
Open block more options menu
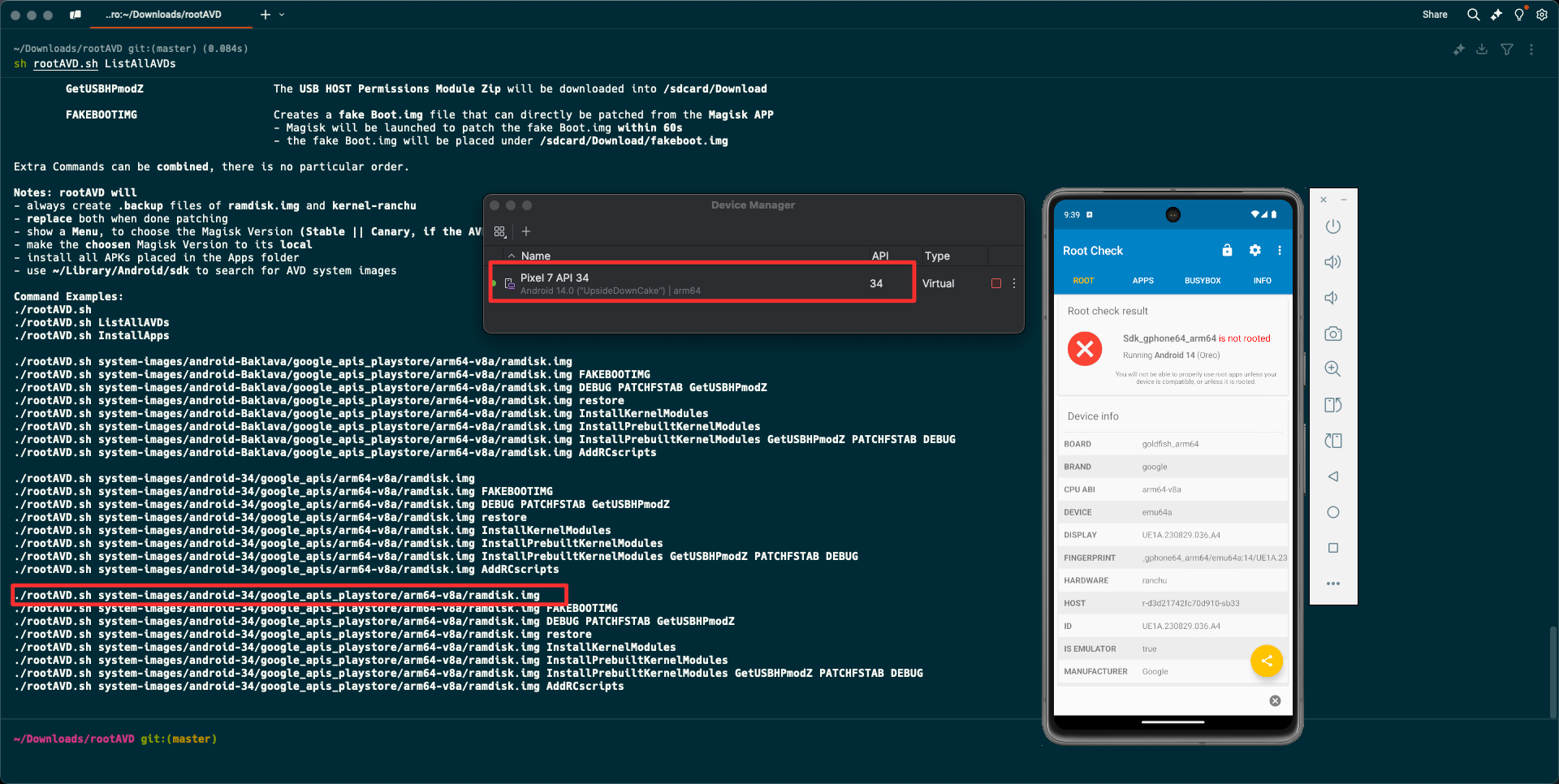(1531, 50)
